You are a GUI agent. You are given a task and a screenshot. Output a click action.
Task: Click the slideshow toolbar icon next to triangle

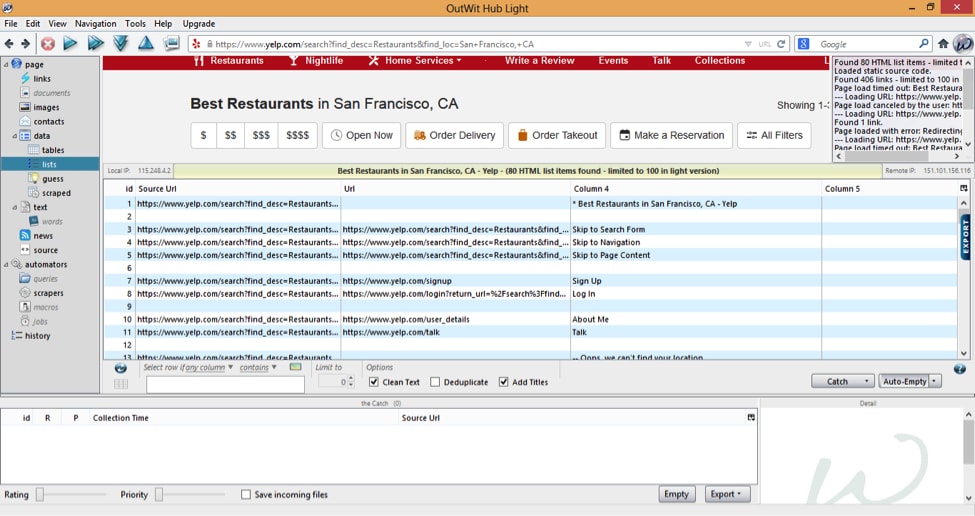[x=171, y=44]
